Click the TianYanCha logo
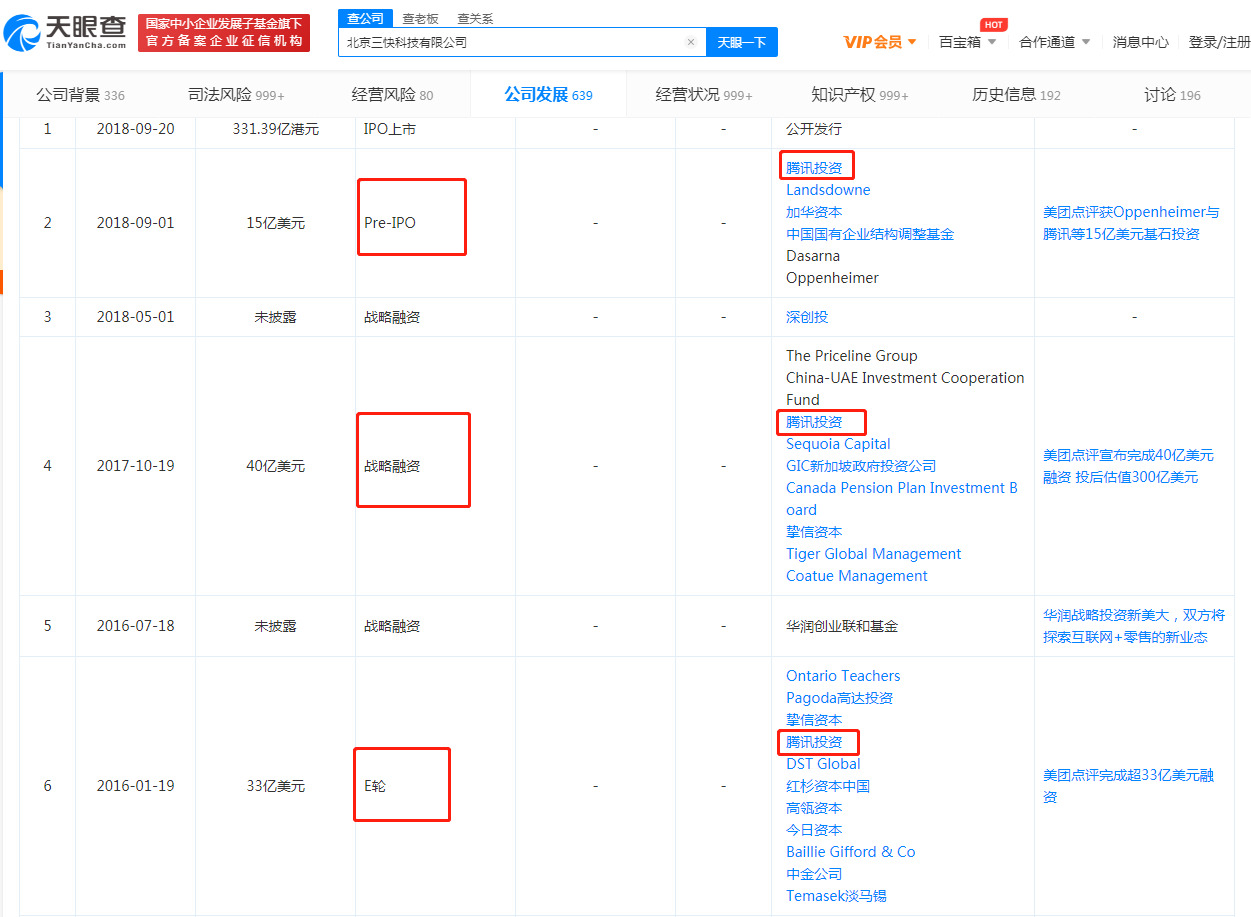This screenshot has height=917, width=1251. coord(66,33)
